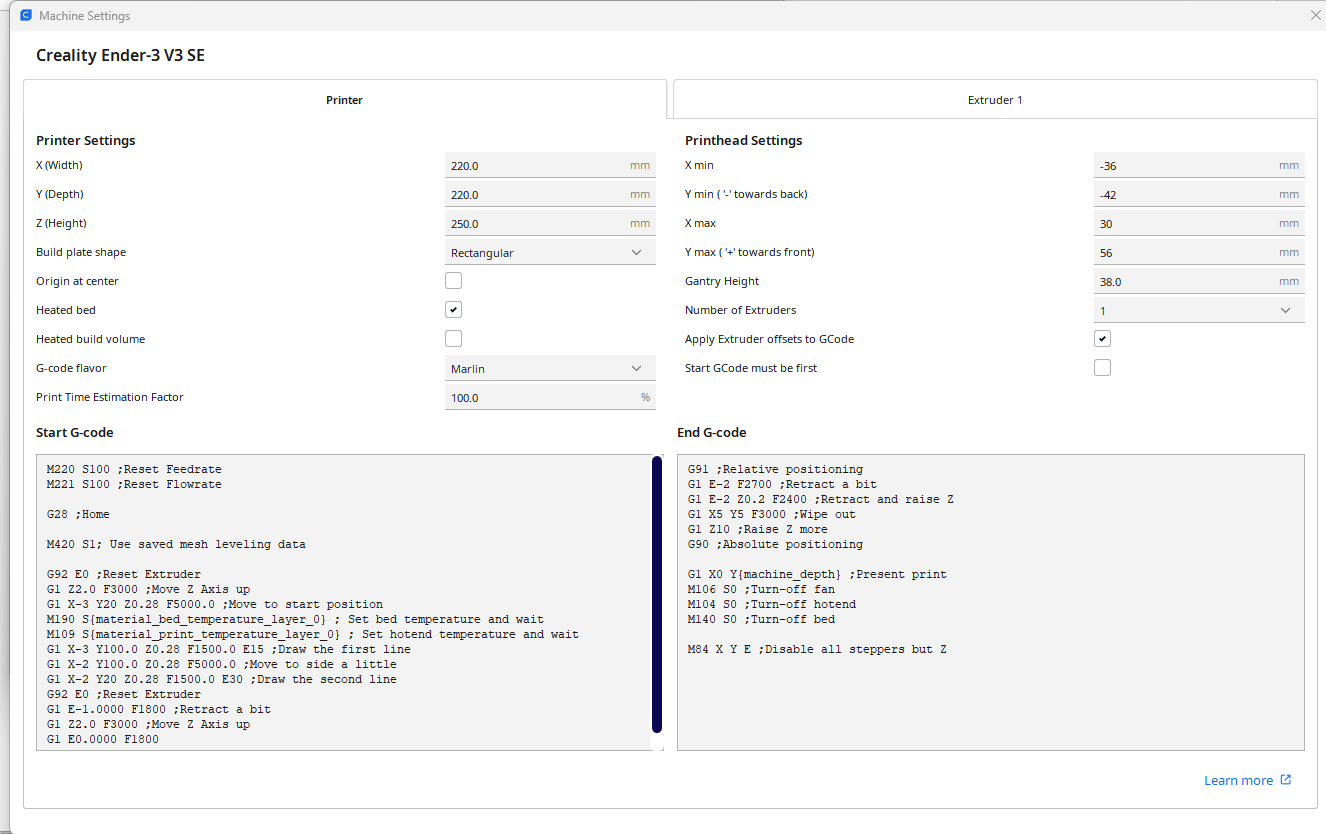The image size is (1326, 834).
Task: Uncheck Apply Extruder offsets to GCode
Action: (1102, 339)
